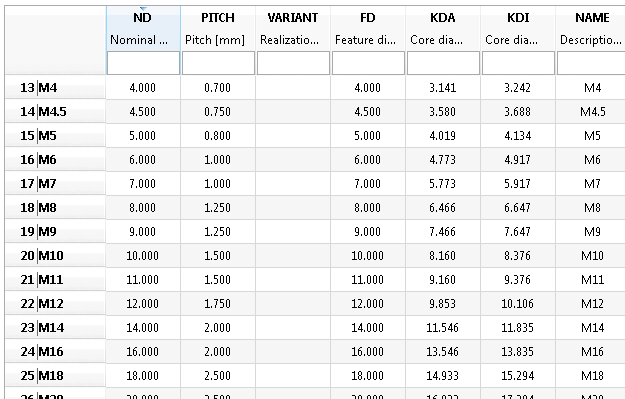Click pitch cell 0.700
Viewport: 625px width, 399px height.
click(218, 88)
